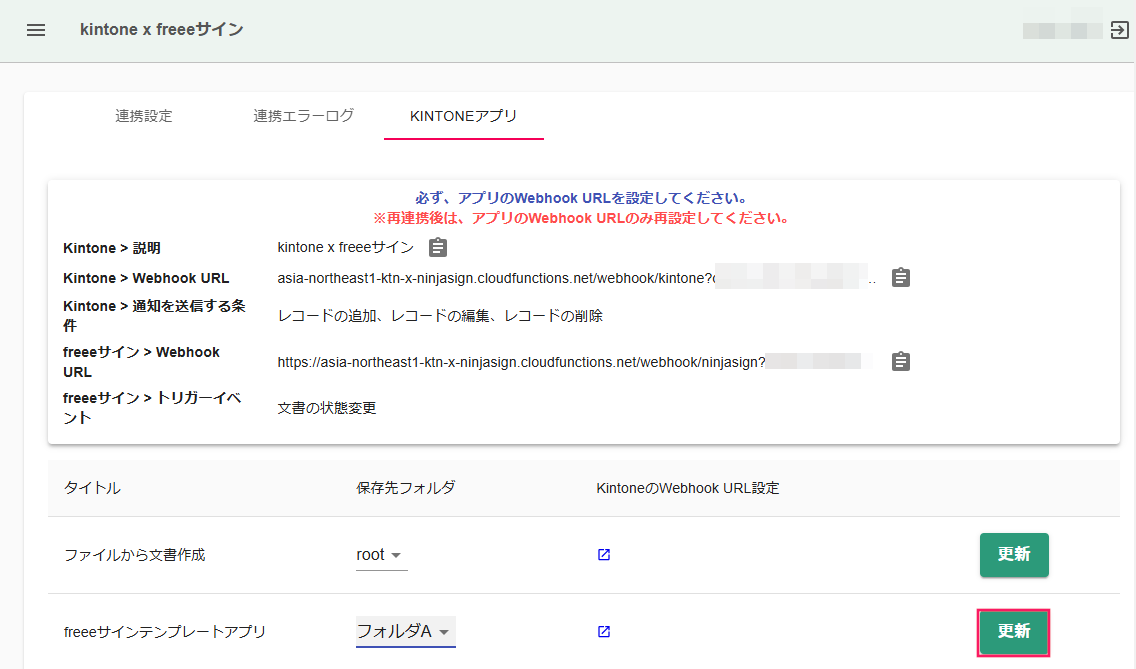1136x669 pixels.
Task: Click the description value next to 説明
Action: (x=346, y=248)
